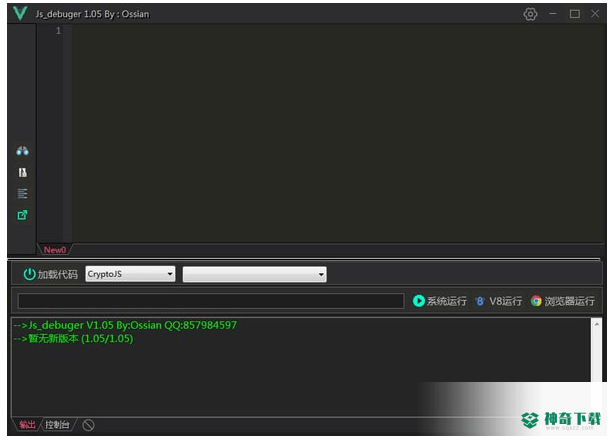This screenshot has height=442, width=613.
Task: Close the Js_debuger window
Action: [x=595, y=14]
